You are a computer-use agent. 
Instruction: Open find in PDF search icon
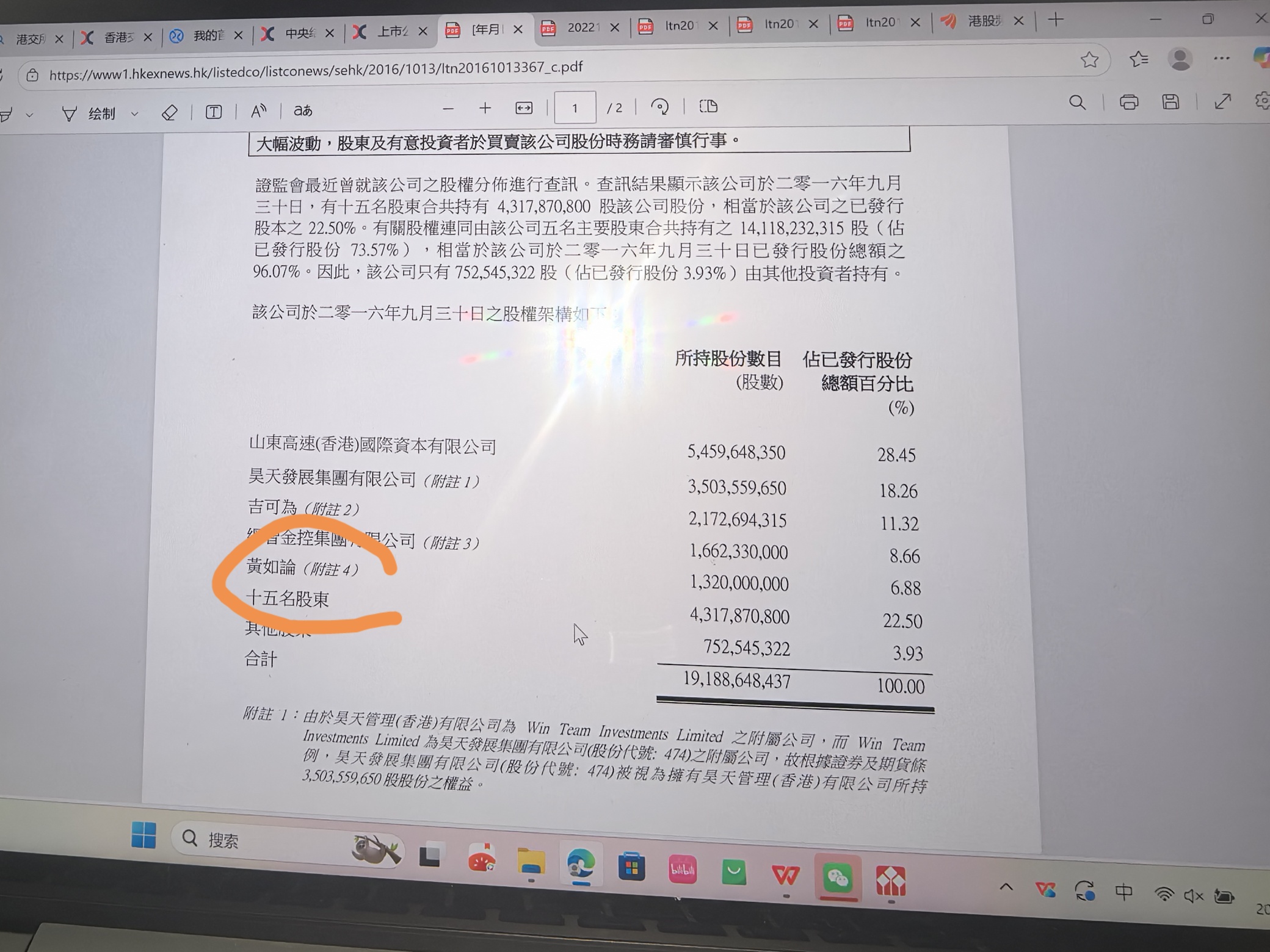point(1077,103)
